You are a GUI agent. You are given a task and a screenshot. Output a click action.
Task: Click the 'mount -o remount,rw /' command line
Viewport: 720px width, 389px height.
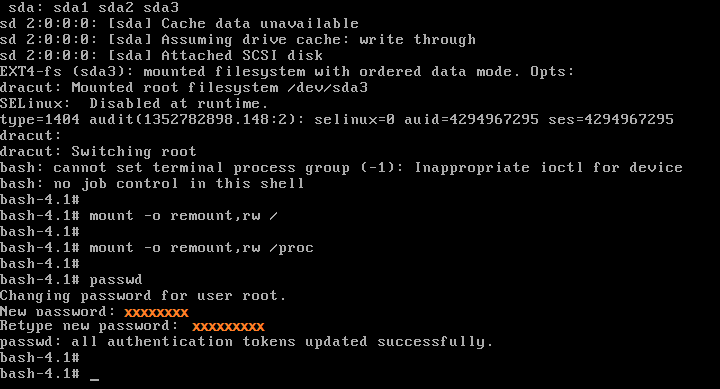[x=139, y=216]
